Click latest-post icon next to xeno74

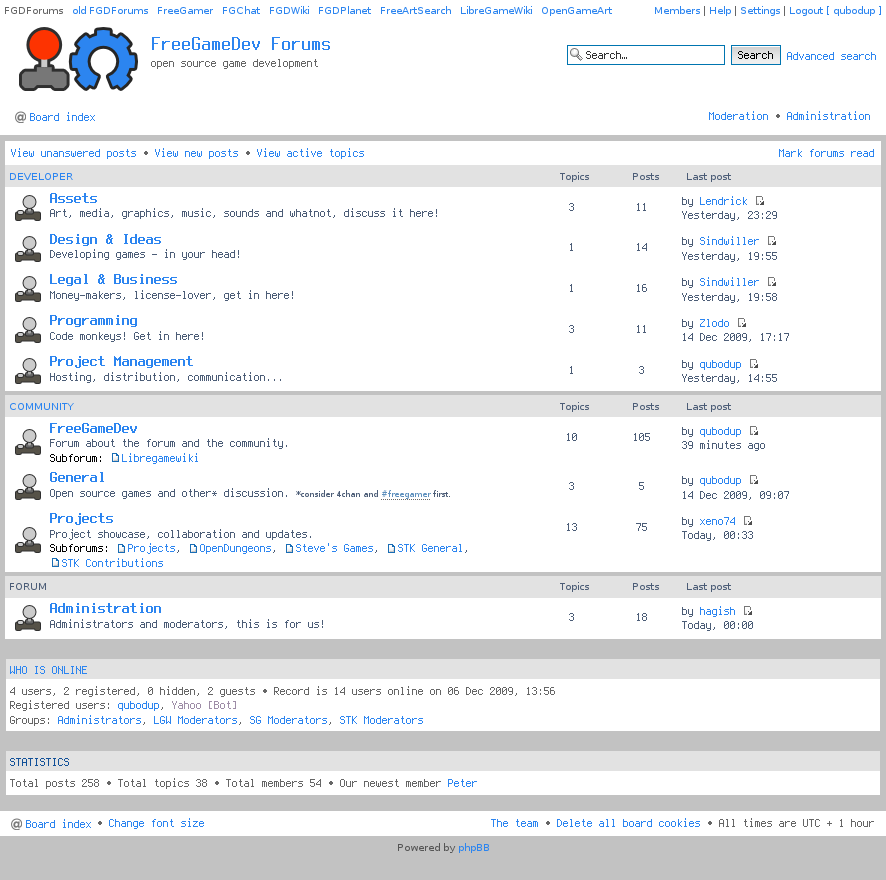pos(748,522)
